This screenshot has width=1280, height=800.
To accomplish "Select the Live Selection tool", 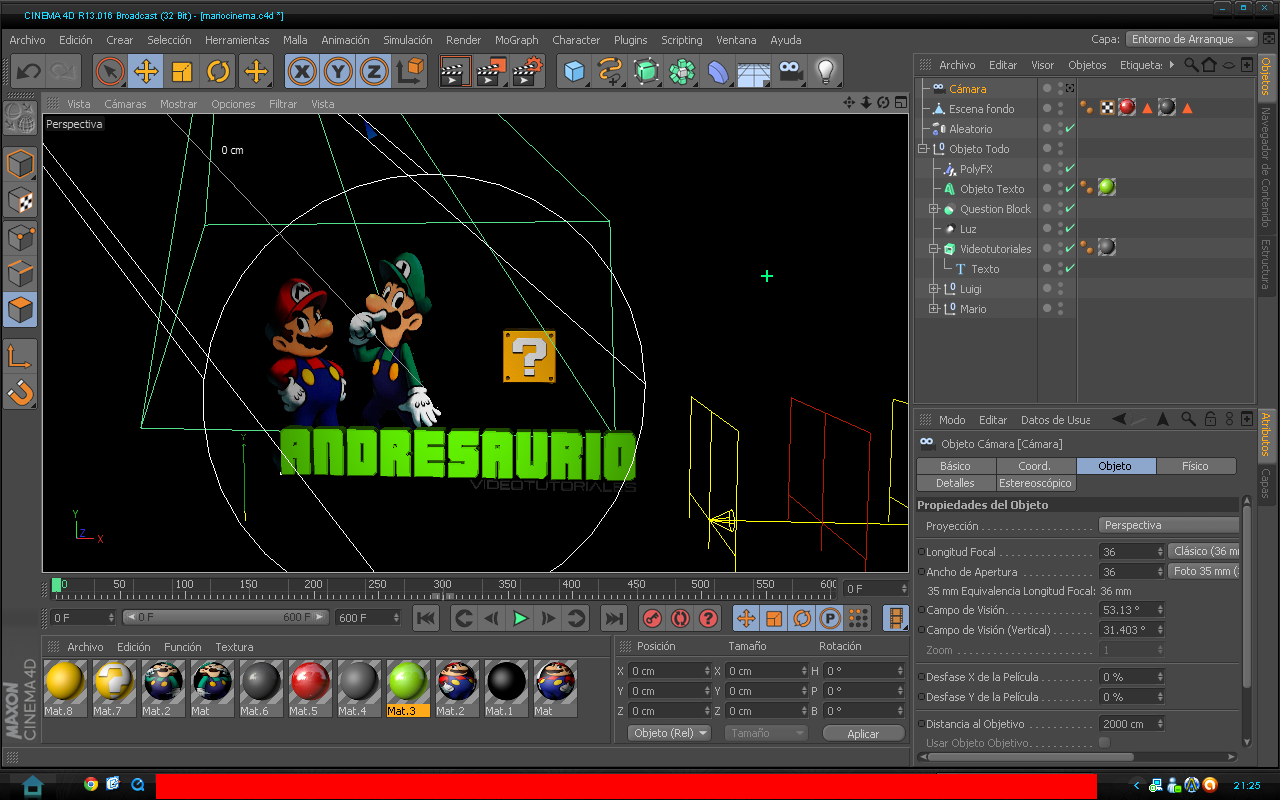I will click(x=110, y=71).
